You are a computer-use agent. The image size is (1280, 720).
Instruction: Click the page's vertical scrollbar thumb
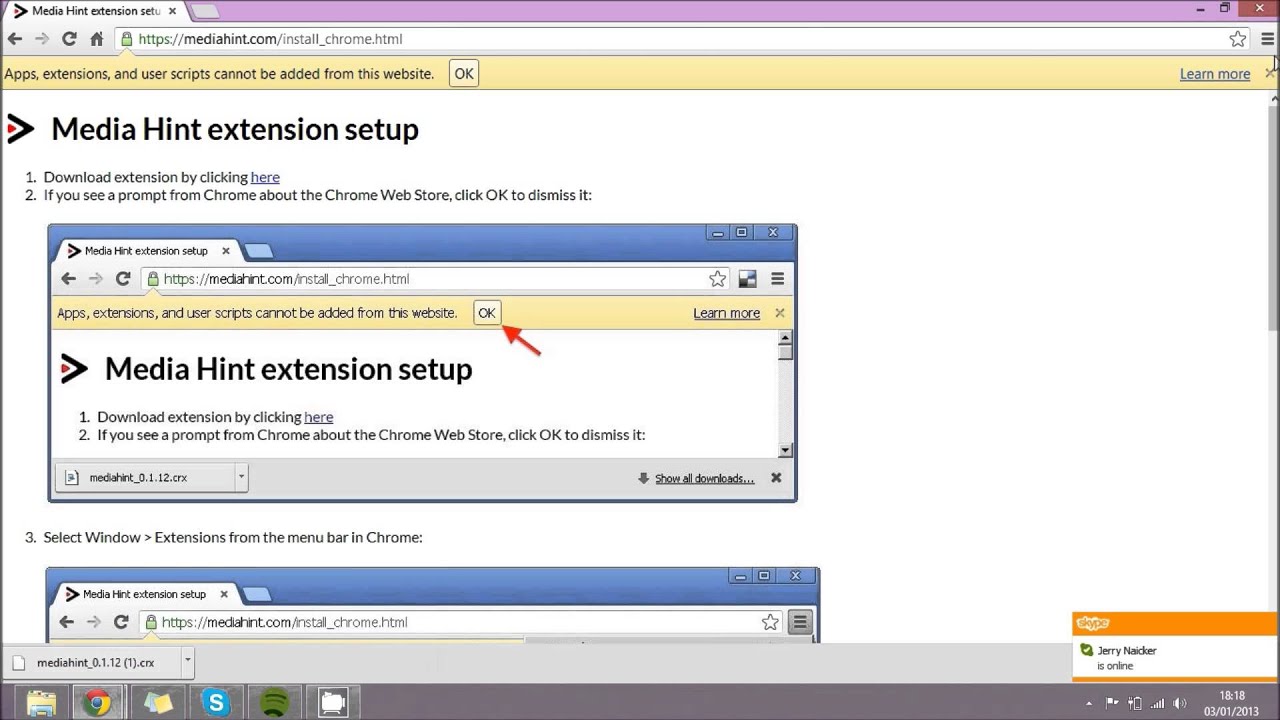pos(1274,217)
